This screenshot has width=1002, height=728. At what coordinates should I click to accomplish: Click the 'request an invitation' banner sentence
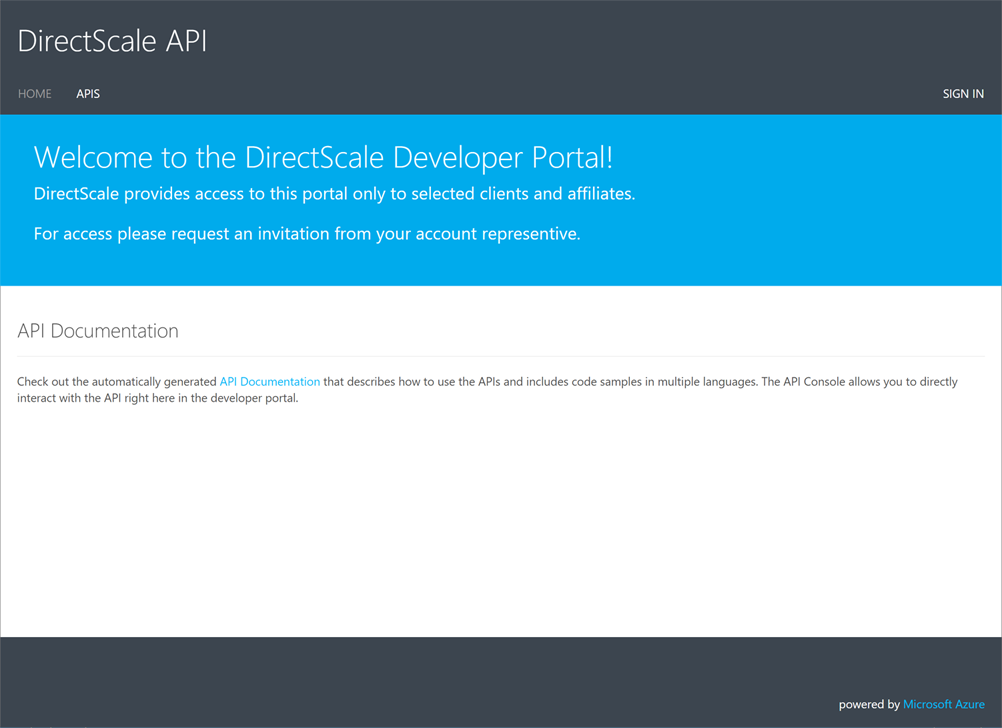pos(306,234)
